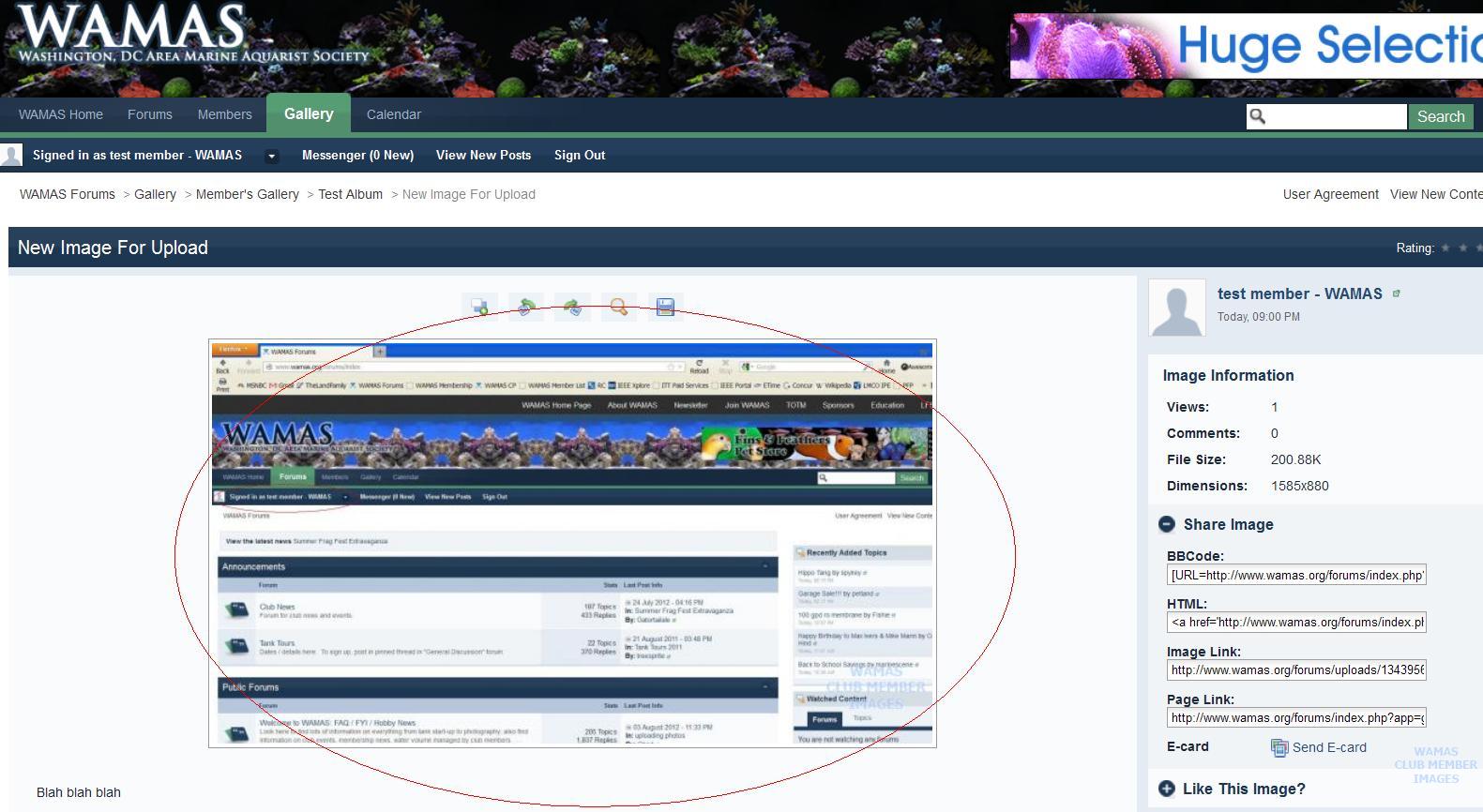Go to WAMAS Forums breadcrumb
Screen dimensions: 1483x812
coord(68,194)
